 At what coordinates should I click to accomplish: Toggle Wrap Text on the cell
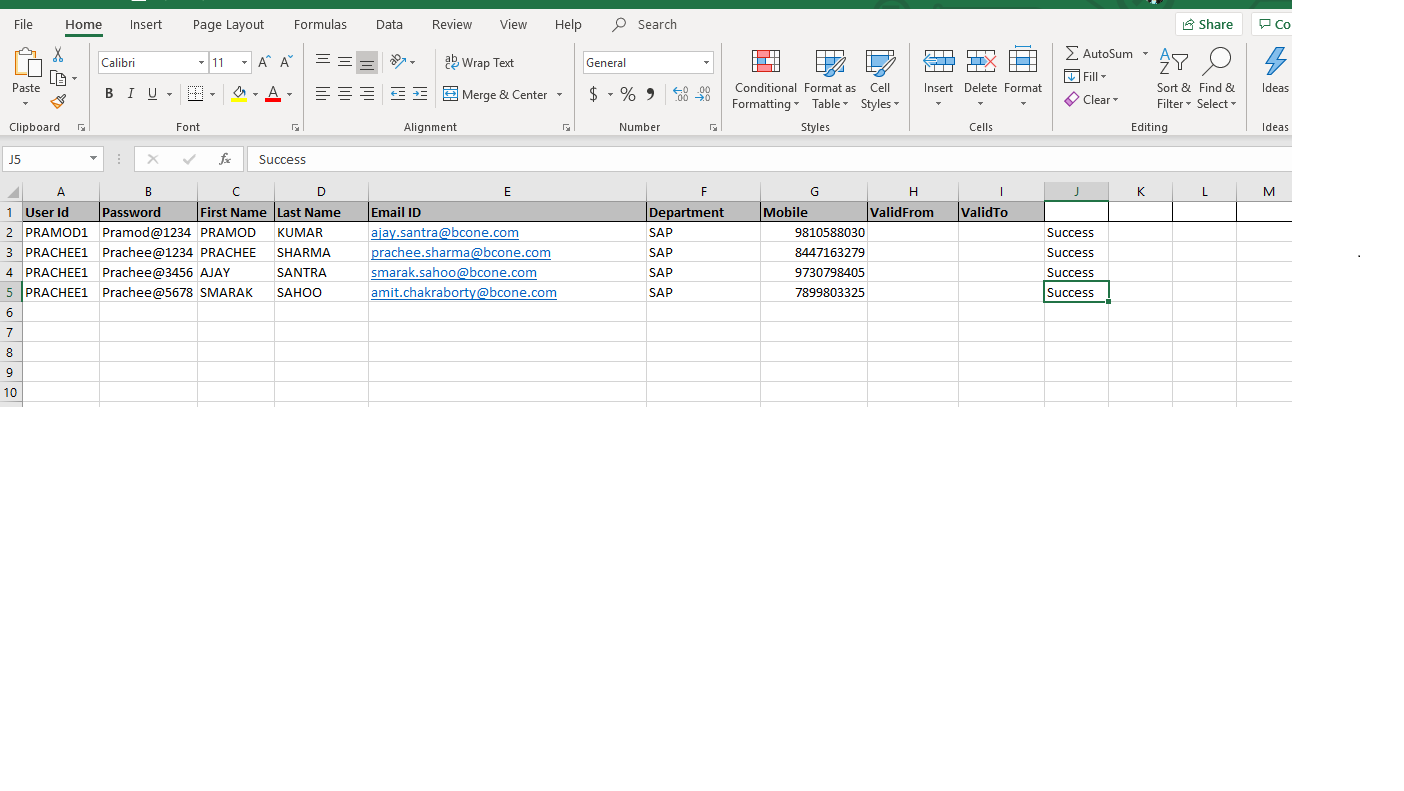click(x=479, y=62)
